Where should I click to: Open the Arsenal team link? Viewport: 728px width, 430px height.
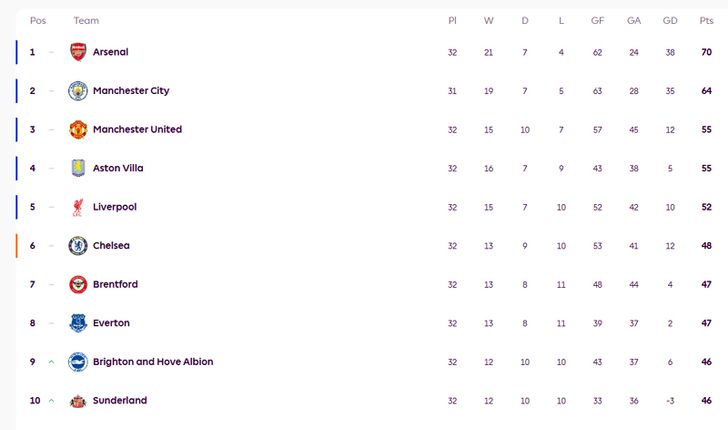point(110,52)
